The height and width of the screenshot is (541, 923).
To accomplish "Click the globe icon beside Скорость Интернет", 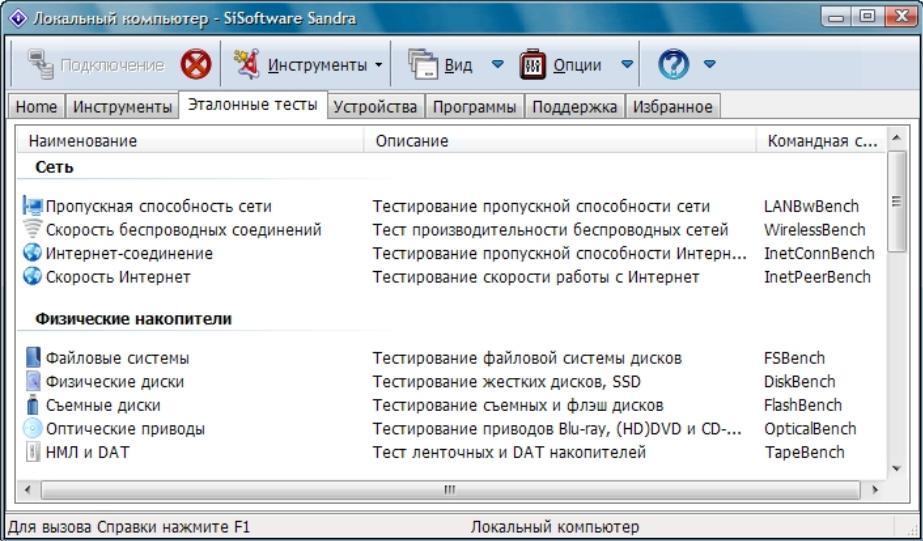I will click(x=32, y=276).
